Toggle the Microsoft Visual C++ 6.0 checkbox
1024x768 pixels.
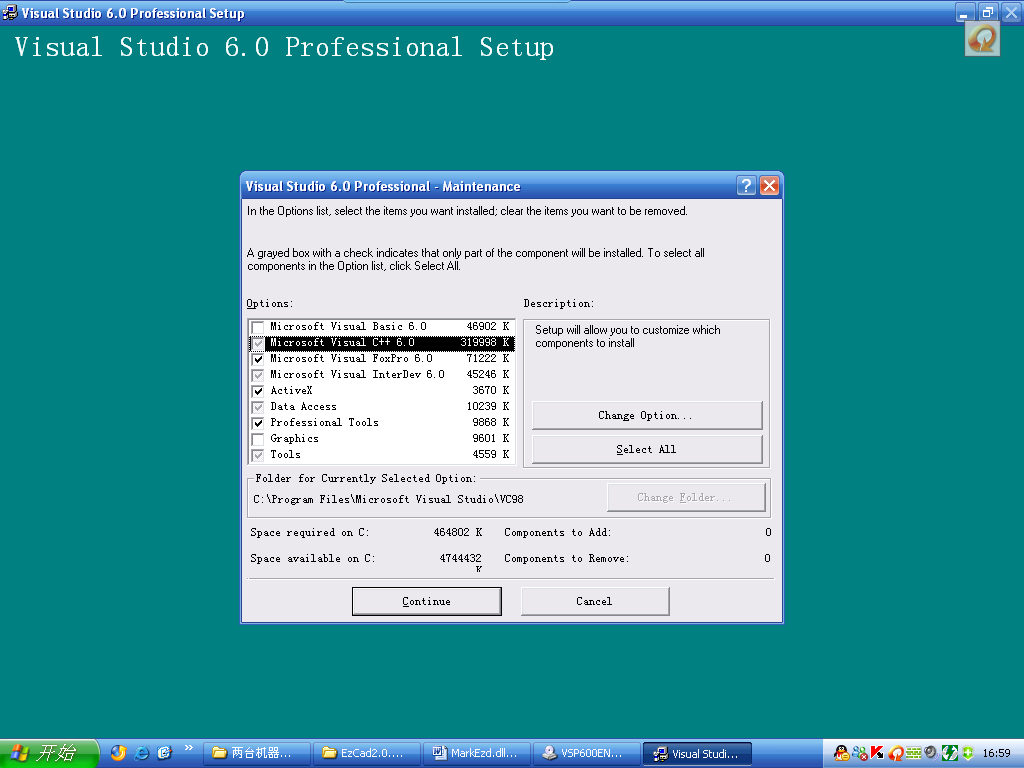pyautogui.click(x=258, y=343)
